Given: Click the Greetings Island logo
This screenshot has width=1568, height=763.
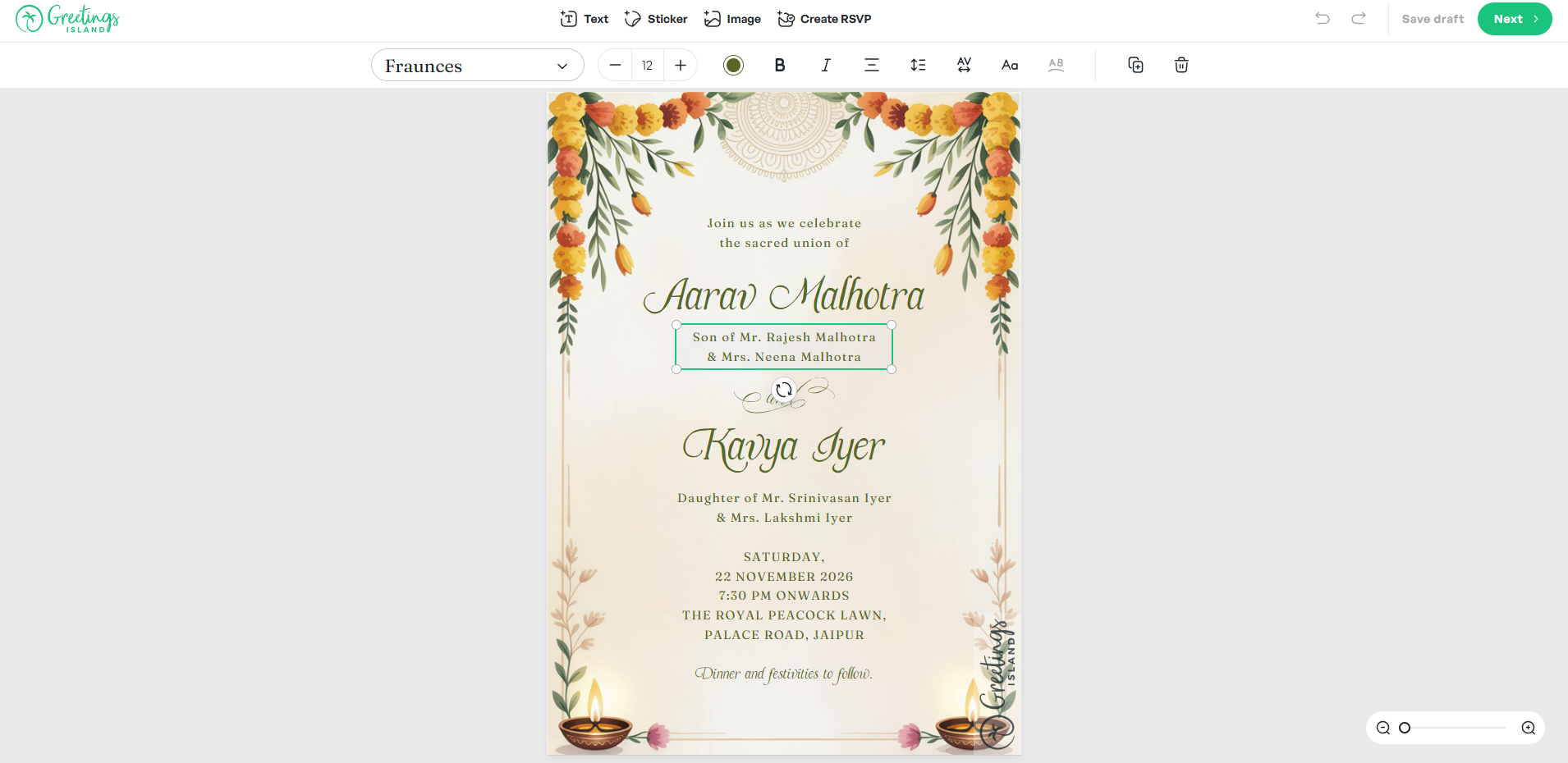Looking at the screenshot, I should click(67, 19).
